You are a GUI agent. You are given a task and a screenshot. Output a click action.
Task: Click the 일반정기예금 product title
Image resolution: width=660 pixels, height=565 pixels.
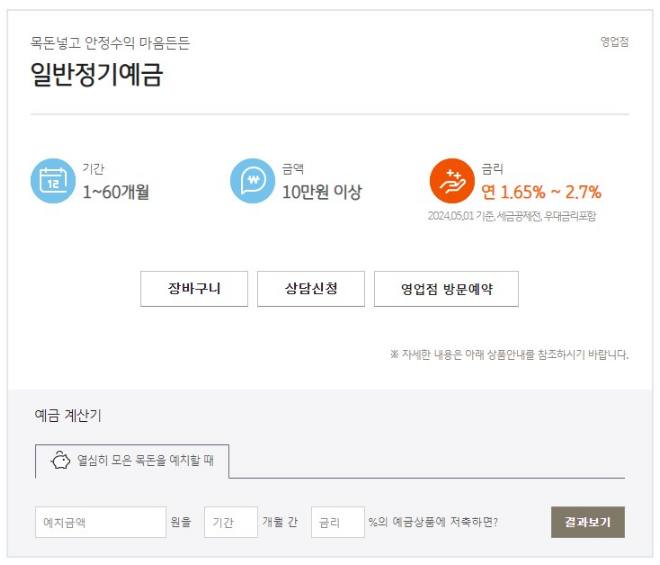[x=96, y=75]
